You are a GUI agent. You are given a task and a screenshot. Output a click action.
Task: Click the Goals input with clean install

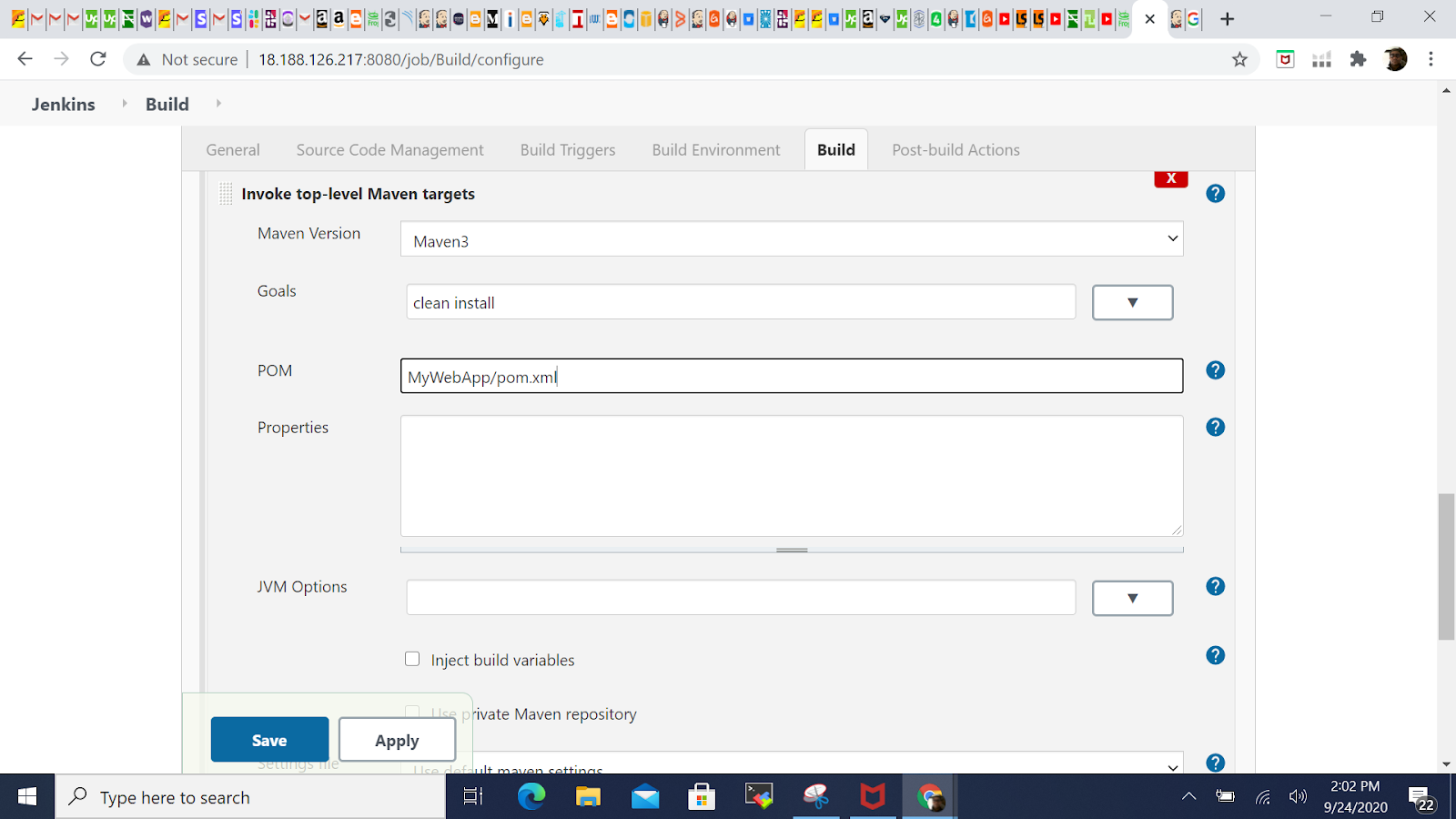[x=741, y=302]
